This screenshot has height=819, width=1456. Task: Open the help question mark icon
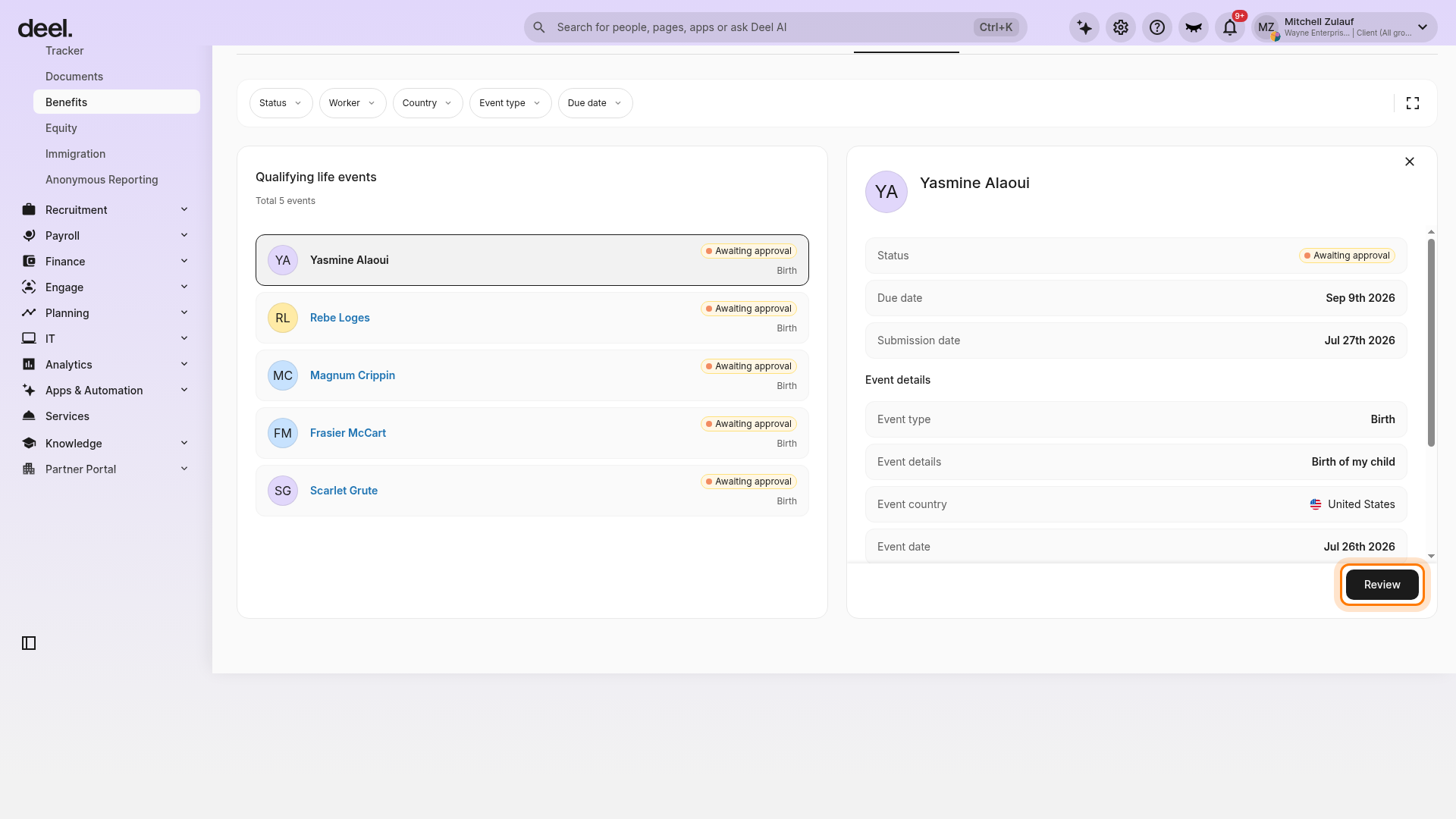coord(1157,27)
